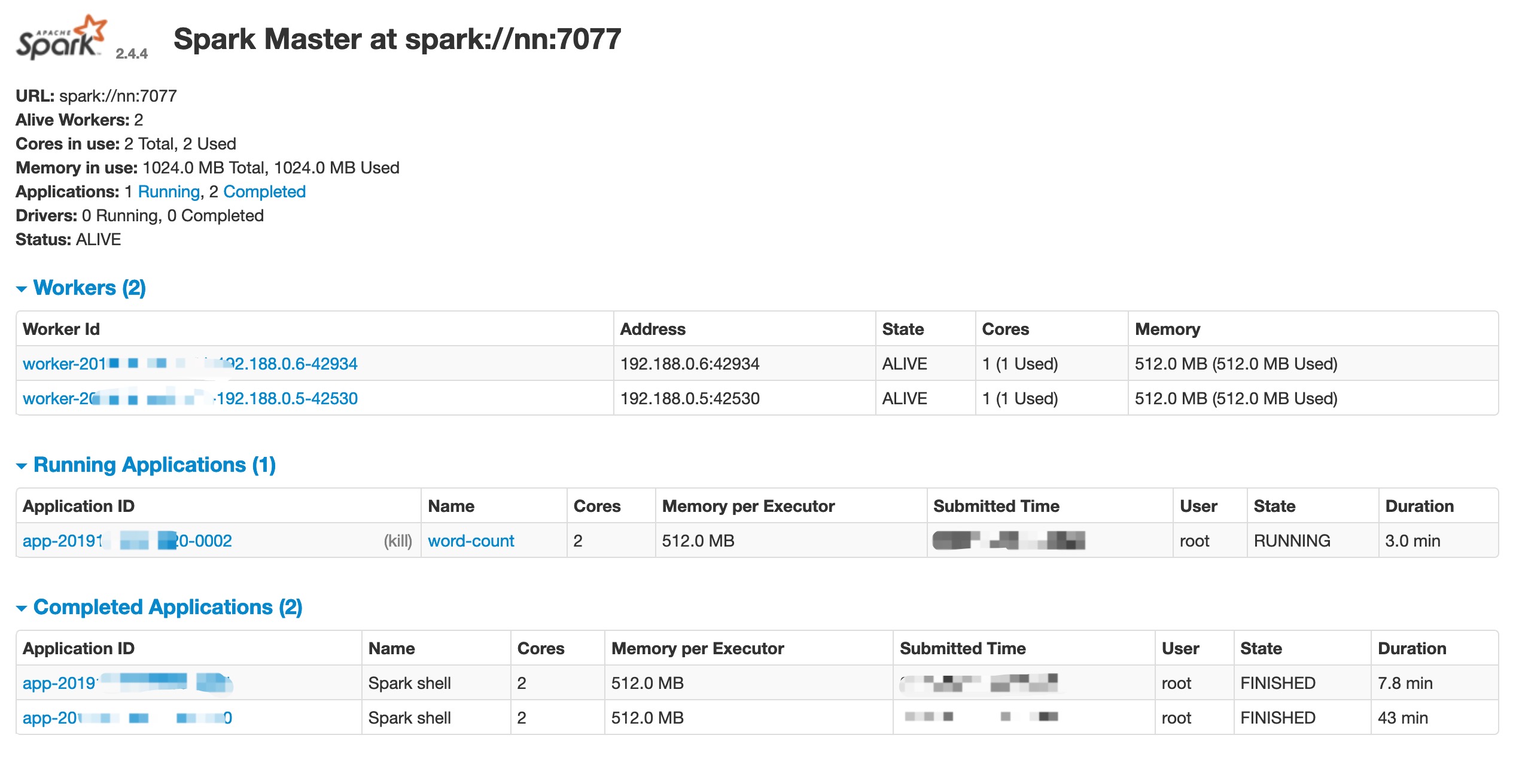Viewport: 1513px width, 784px height.
Task: Click the Completed Applications (2) heading
Action: click(x=168, y=607)
